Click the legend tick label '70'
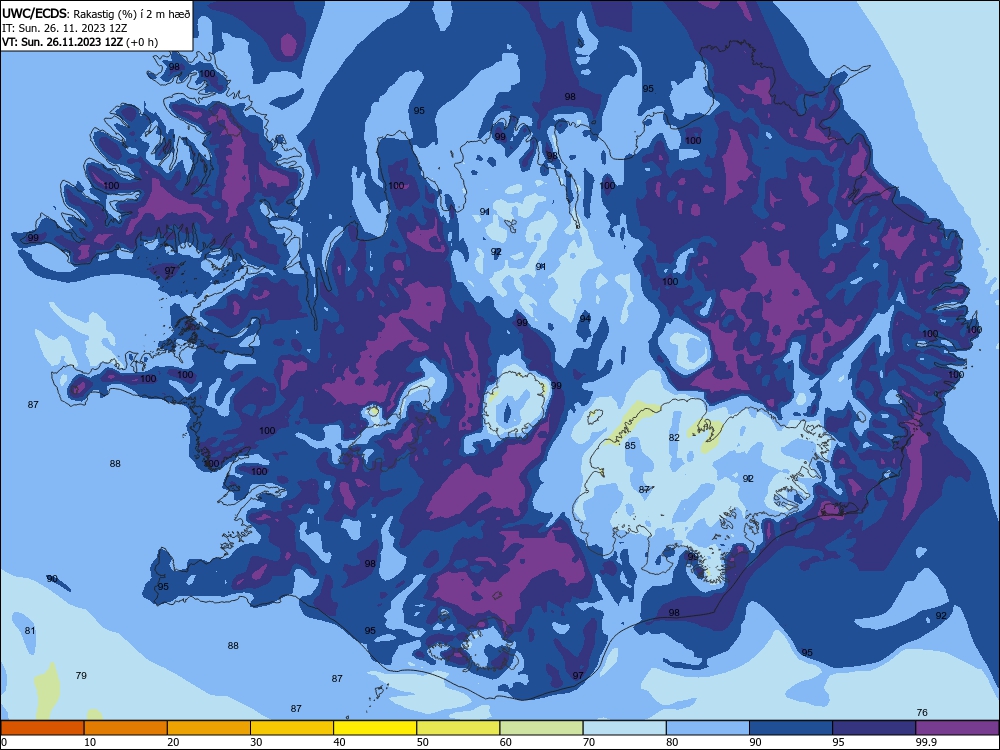This screenshot has height=750, width=1000. 589,742
